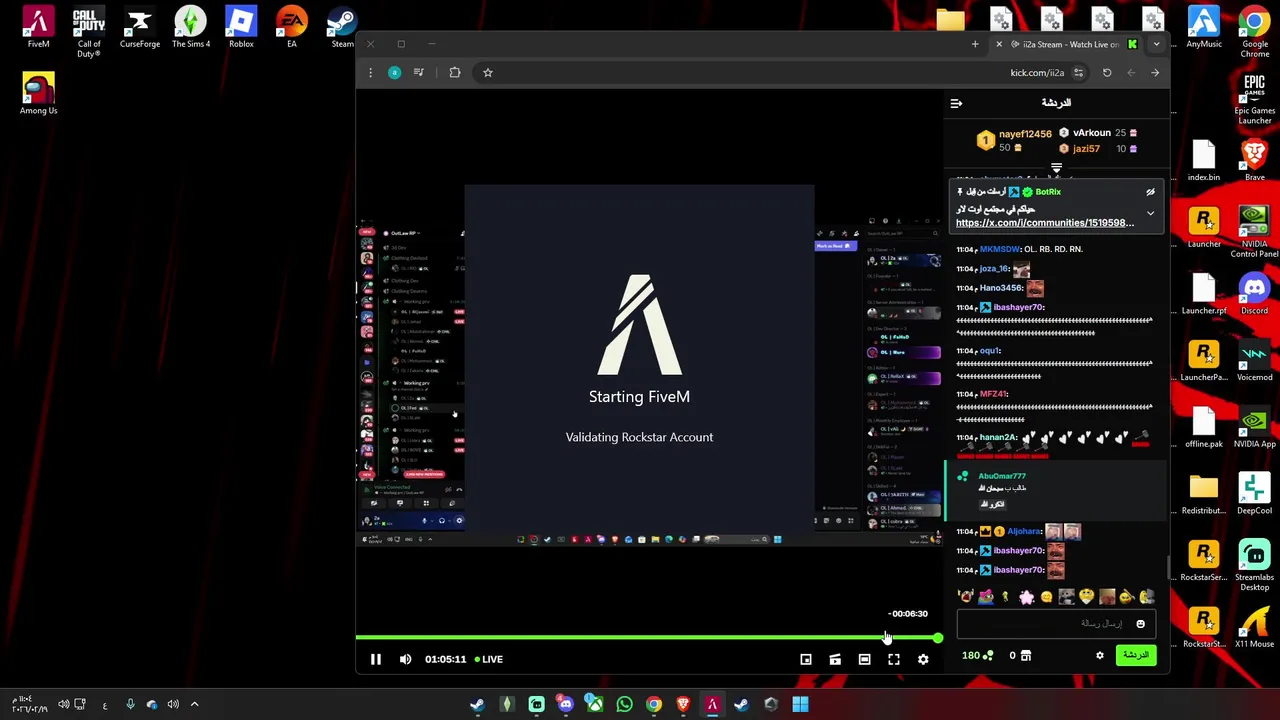This screenshot has width=1280, height=720.
Task: Open the media control icon in browser toolbar
Action: (419, 72)
